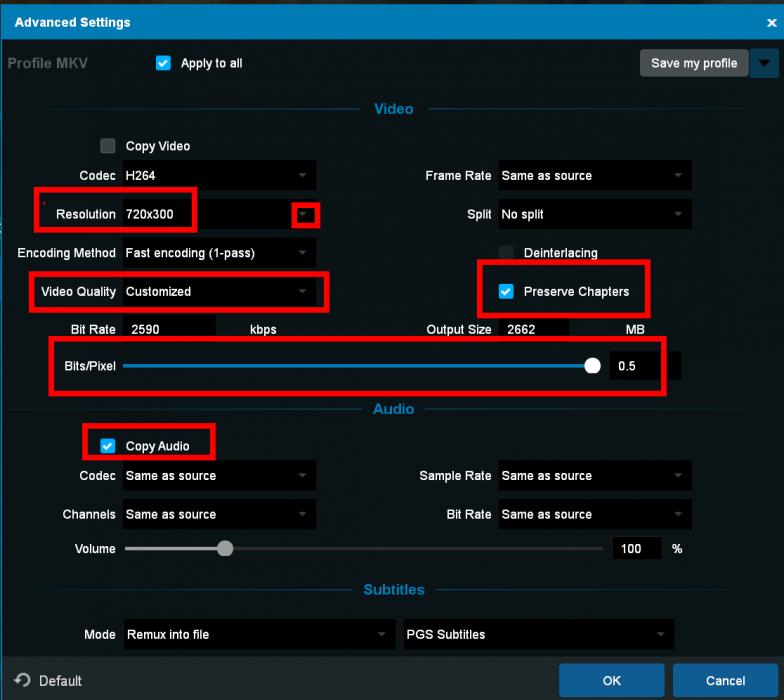Viewport: 784px width, 700px height.
Task: Uncheck the Preserve Chapters checkbox
Action: point(506,292)
